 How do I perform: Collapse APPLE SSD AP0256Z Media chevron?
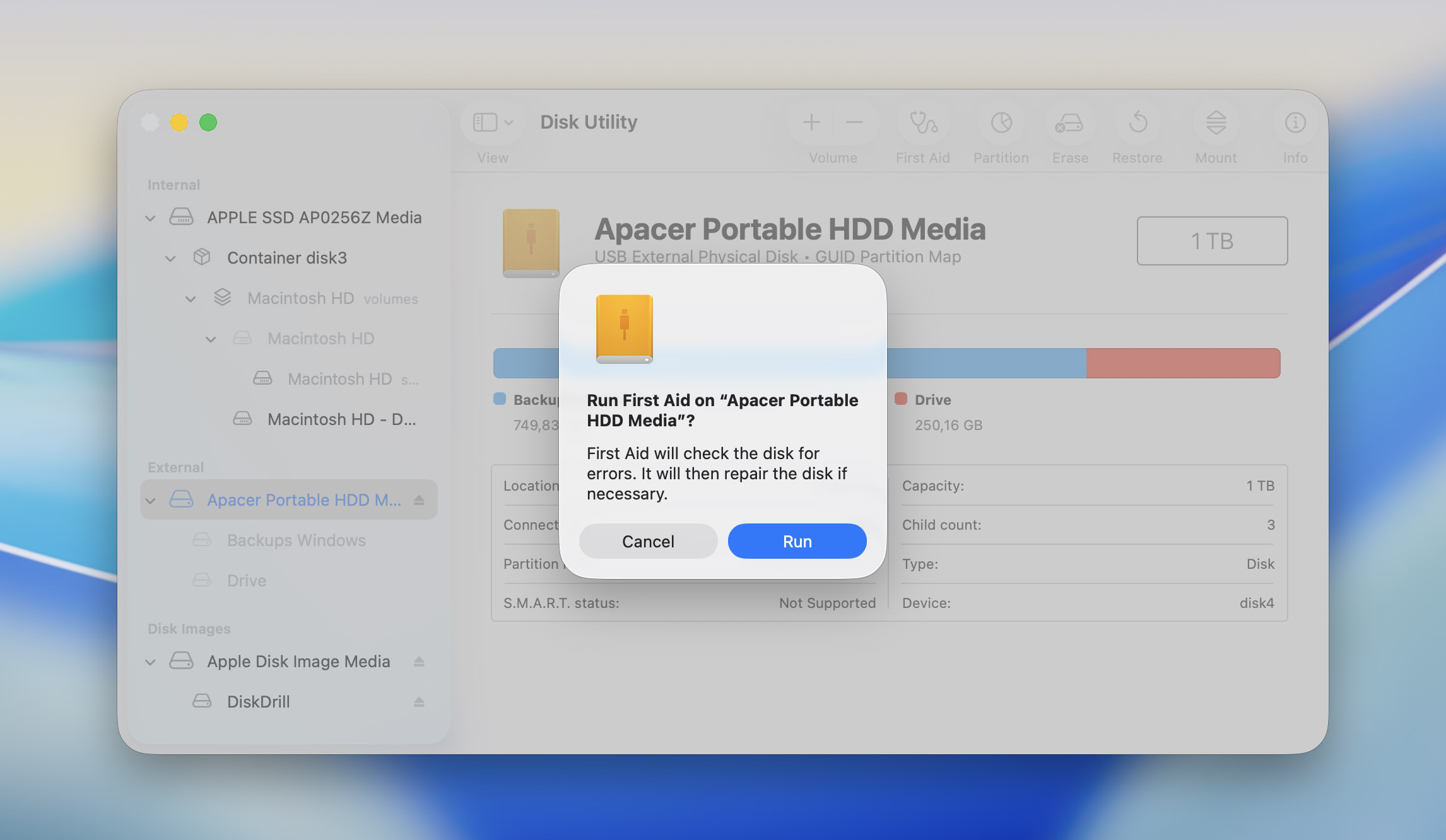[x=150, y=218]
